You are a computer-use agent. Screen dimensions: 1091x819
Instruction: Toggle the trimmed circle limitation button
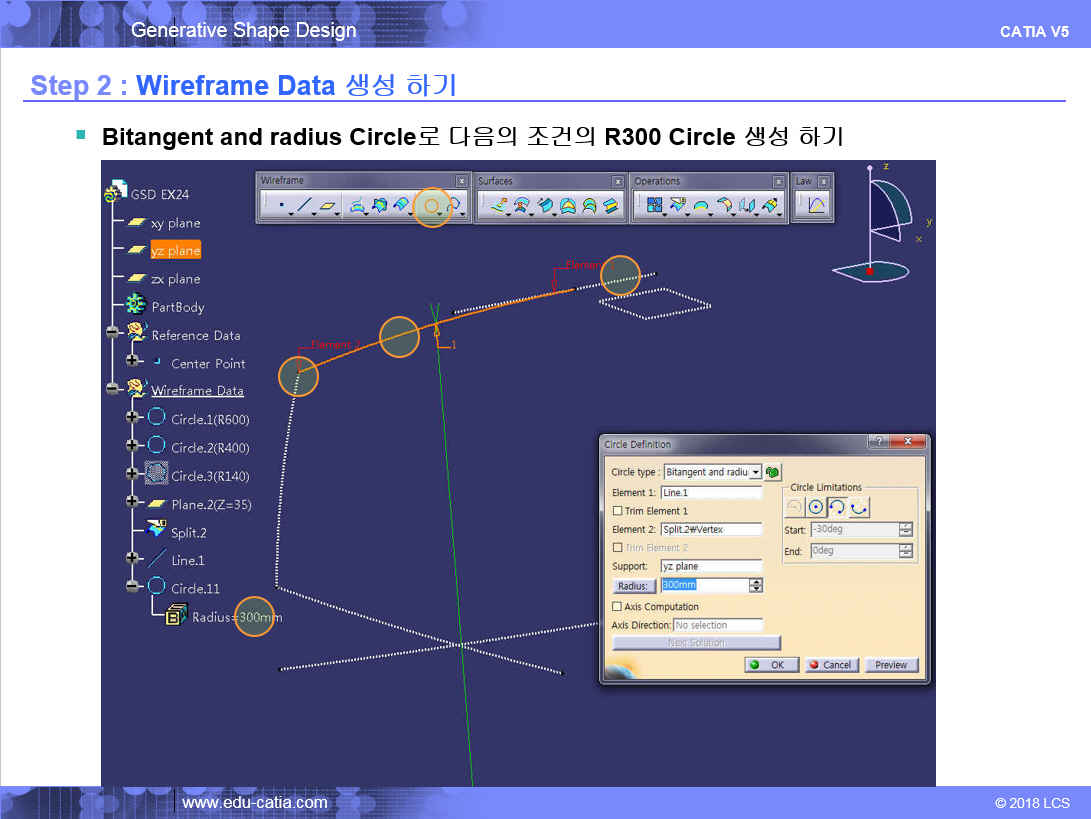pyautogui.click(x=838, y=508)
